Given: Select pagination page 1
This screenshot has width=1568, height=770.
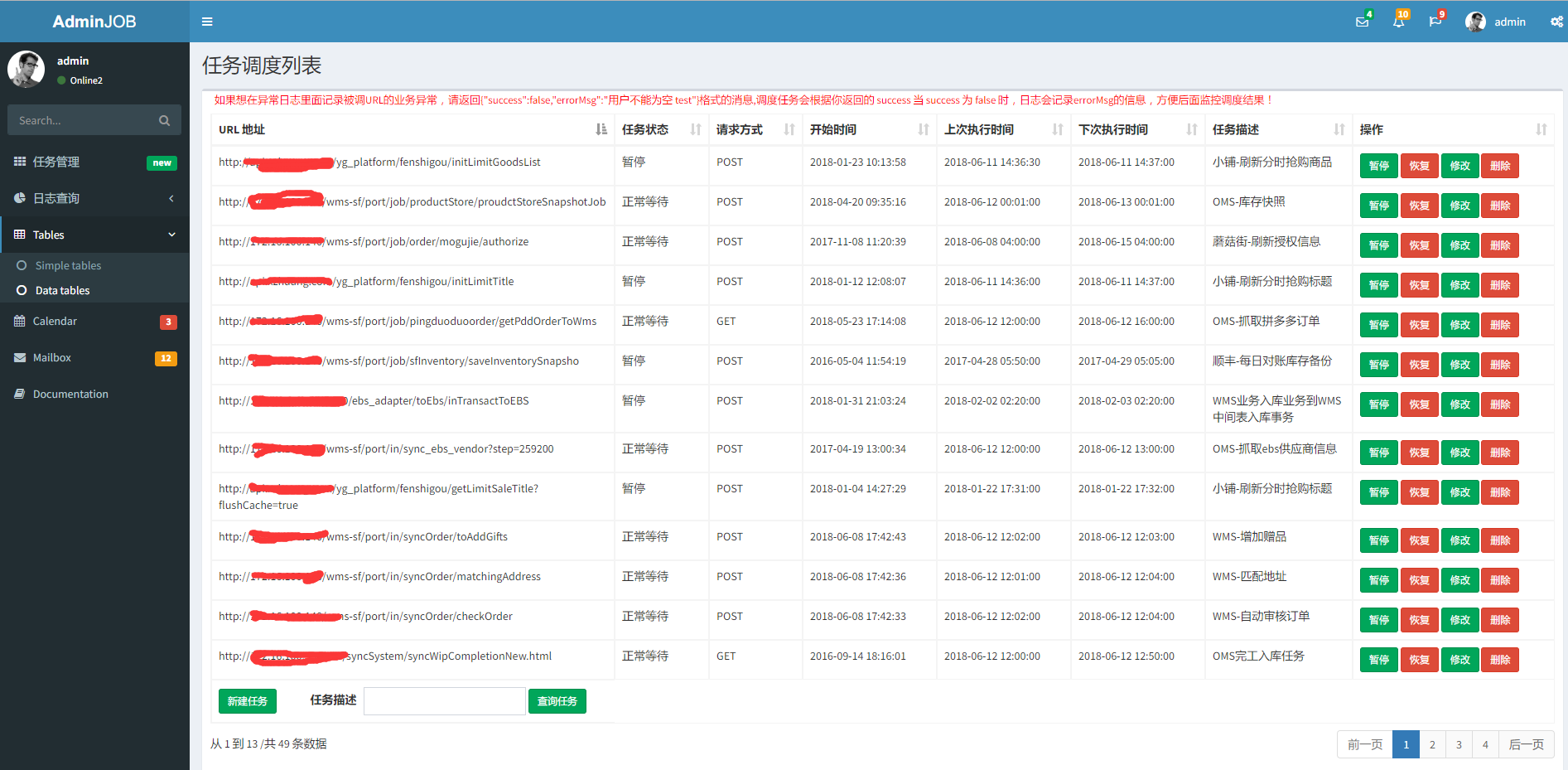Looking at the screenshot, I should pyautogui.click(x=1406, y=744).
